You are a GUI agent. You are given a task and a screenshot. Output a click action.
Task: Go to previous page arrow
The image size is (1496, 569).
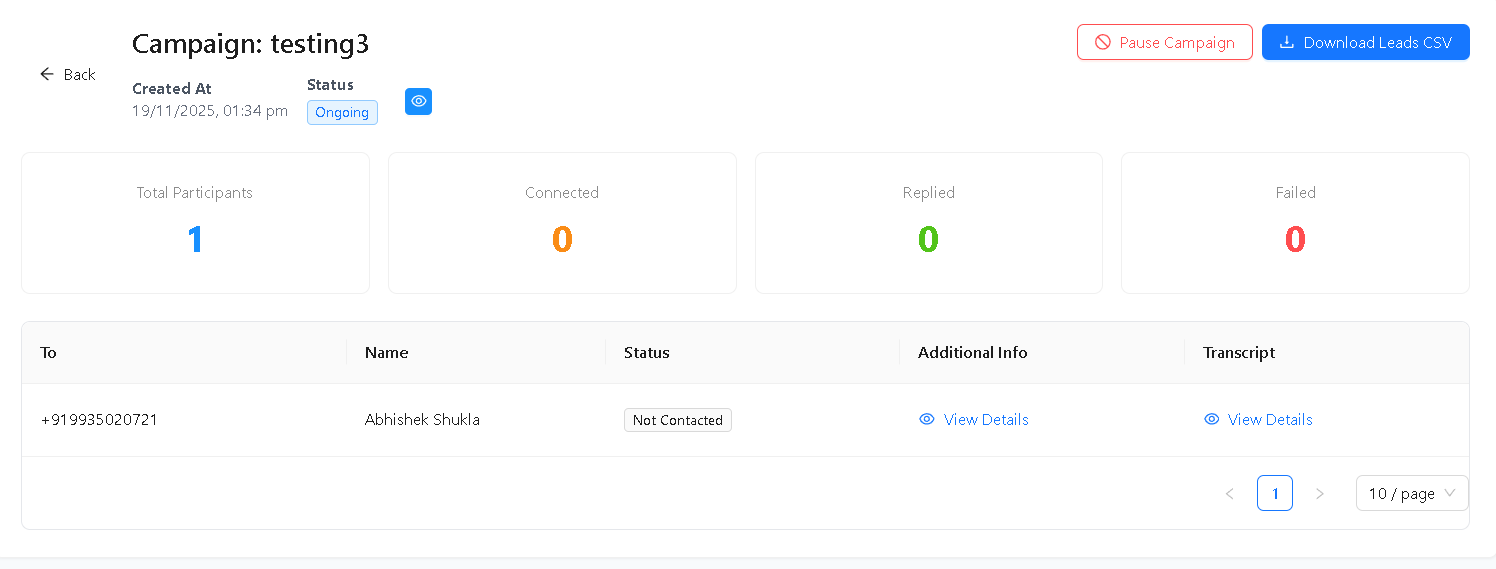[1230, 493]
